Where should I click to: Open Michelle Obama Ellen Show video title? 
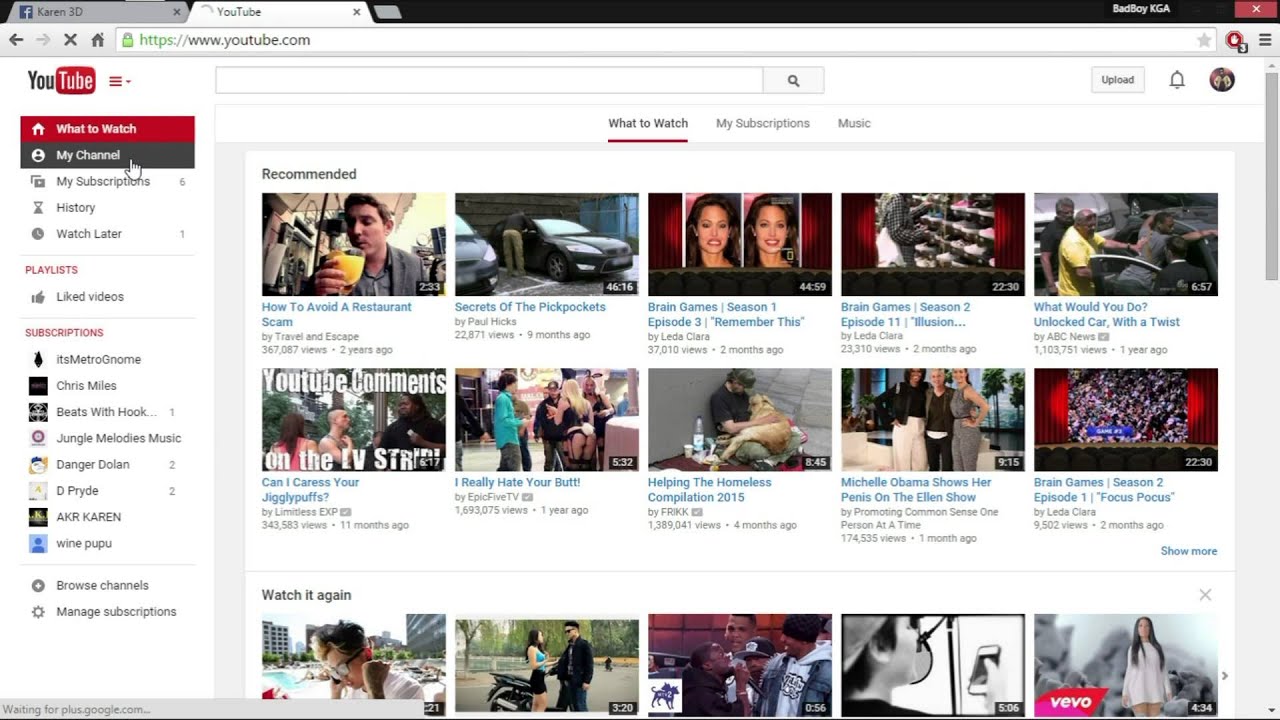[x=916, y=489]
